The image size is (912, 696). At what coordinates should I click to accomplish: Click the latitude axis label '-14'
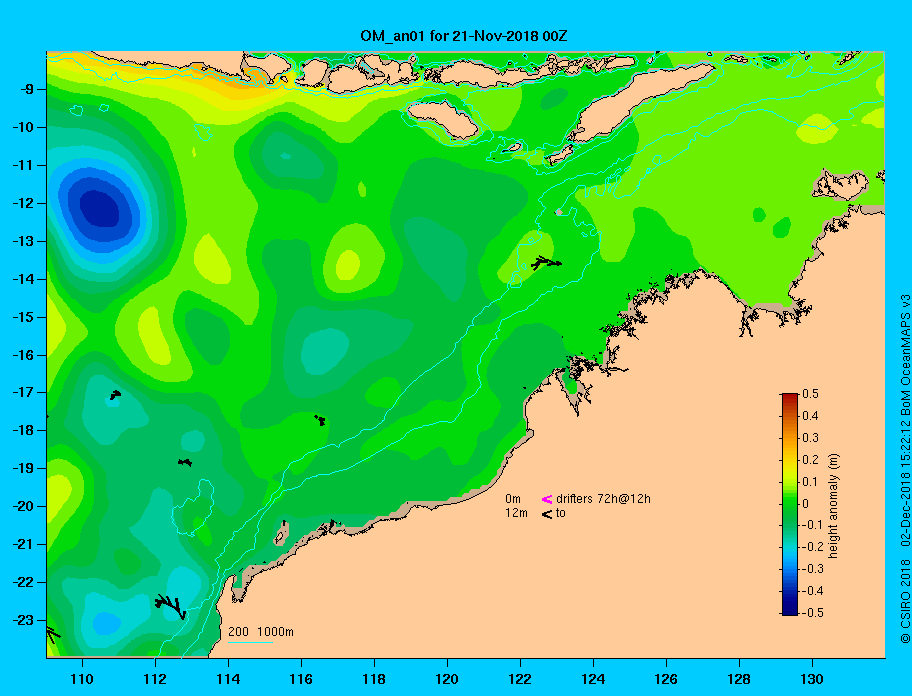coord(23,279)
